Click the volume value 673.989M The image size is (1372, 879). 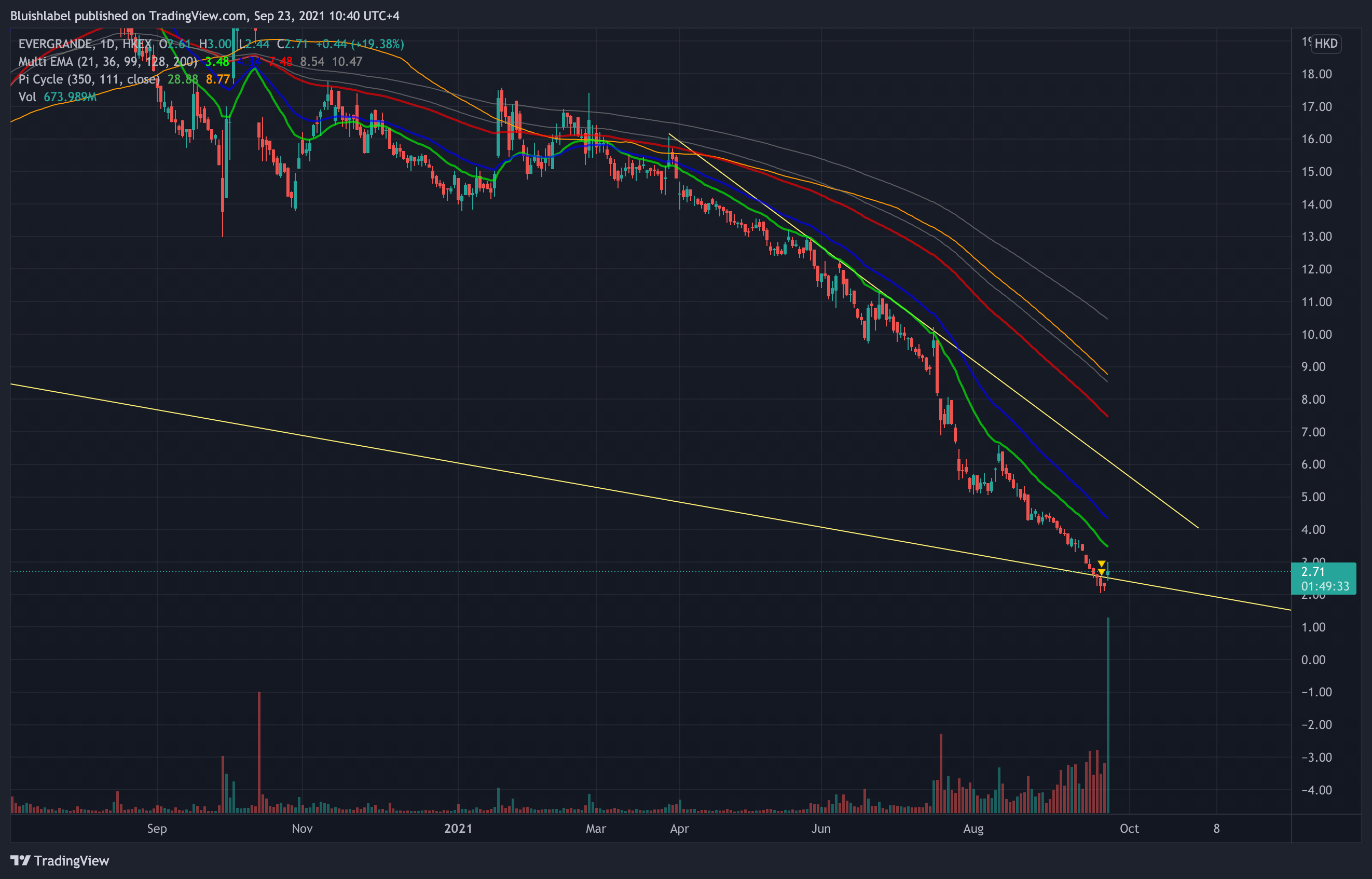(70, 97)
